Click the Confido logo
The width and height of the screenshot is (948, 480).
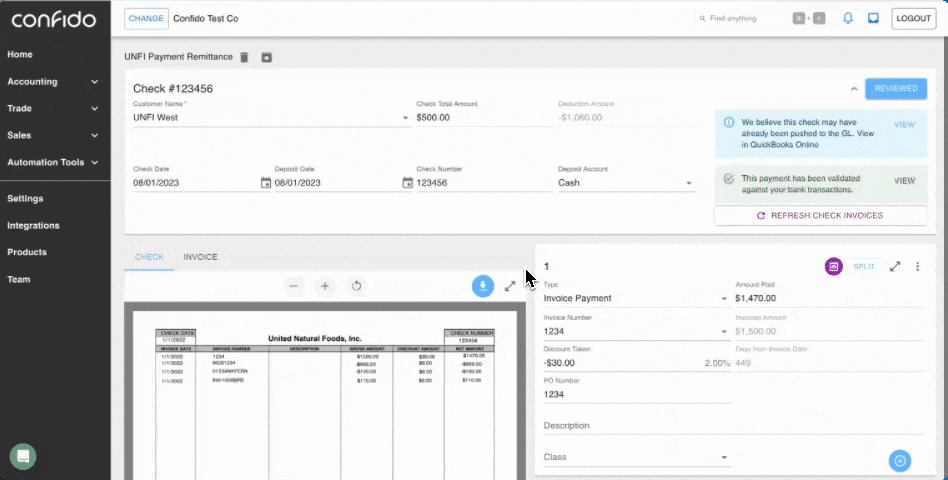coord(53,19)
